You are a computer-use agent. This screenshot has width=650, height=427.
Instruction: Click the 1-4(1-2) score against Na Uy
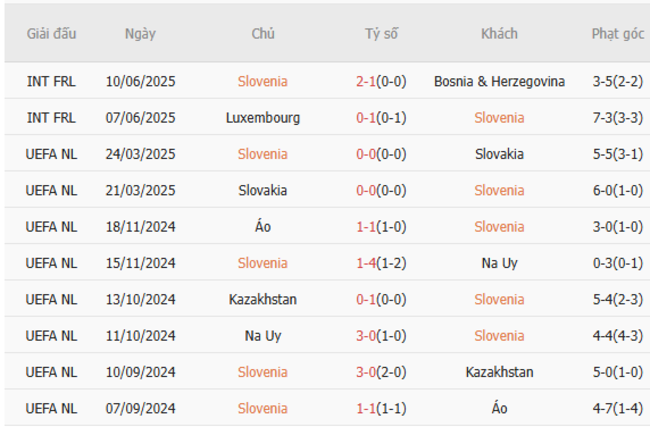click(x=381, y=263)
